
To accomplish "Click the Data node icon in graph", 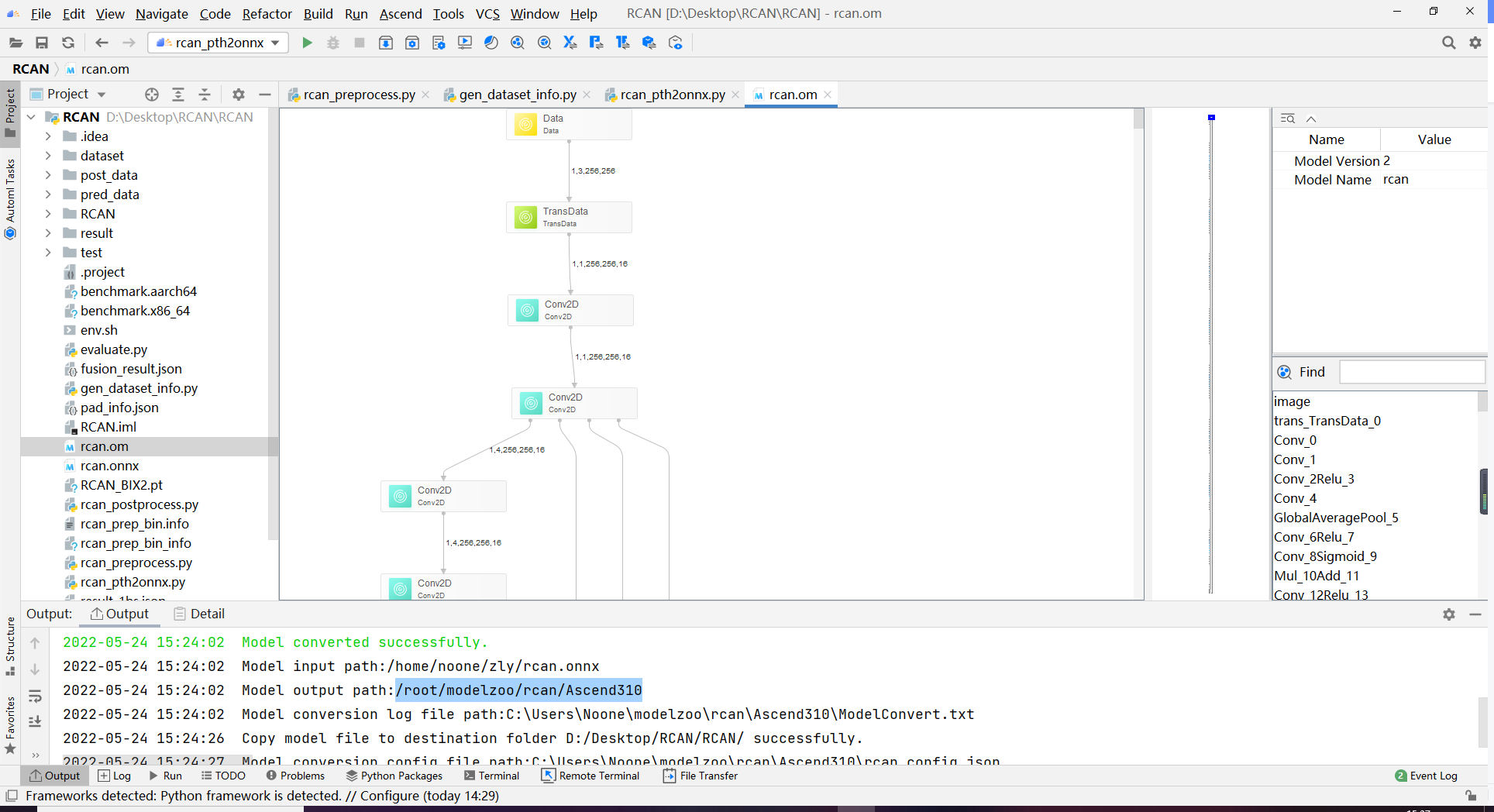I will click(525, 124).
